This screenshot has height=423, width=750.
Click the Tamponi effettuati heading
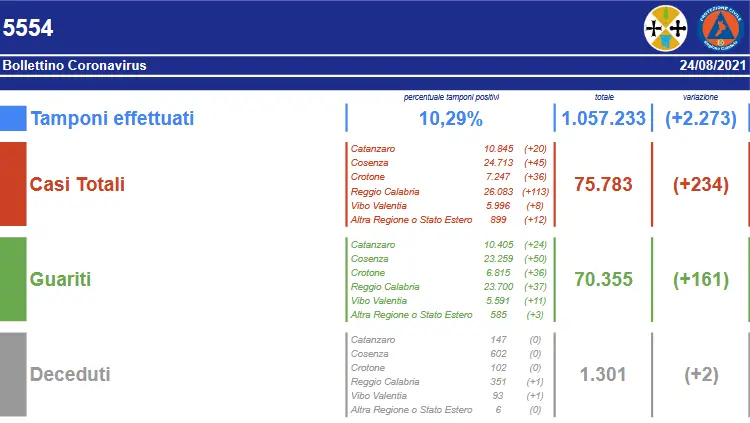(112, 119)
